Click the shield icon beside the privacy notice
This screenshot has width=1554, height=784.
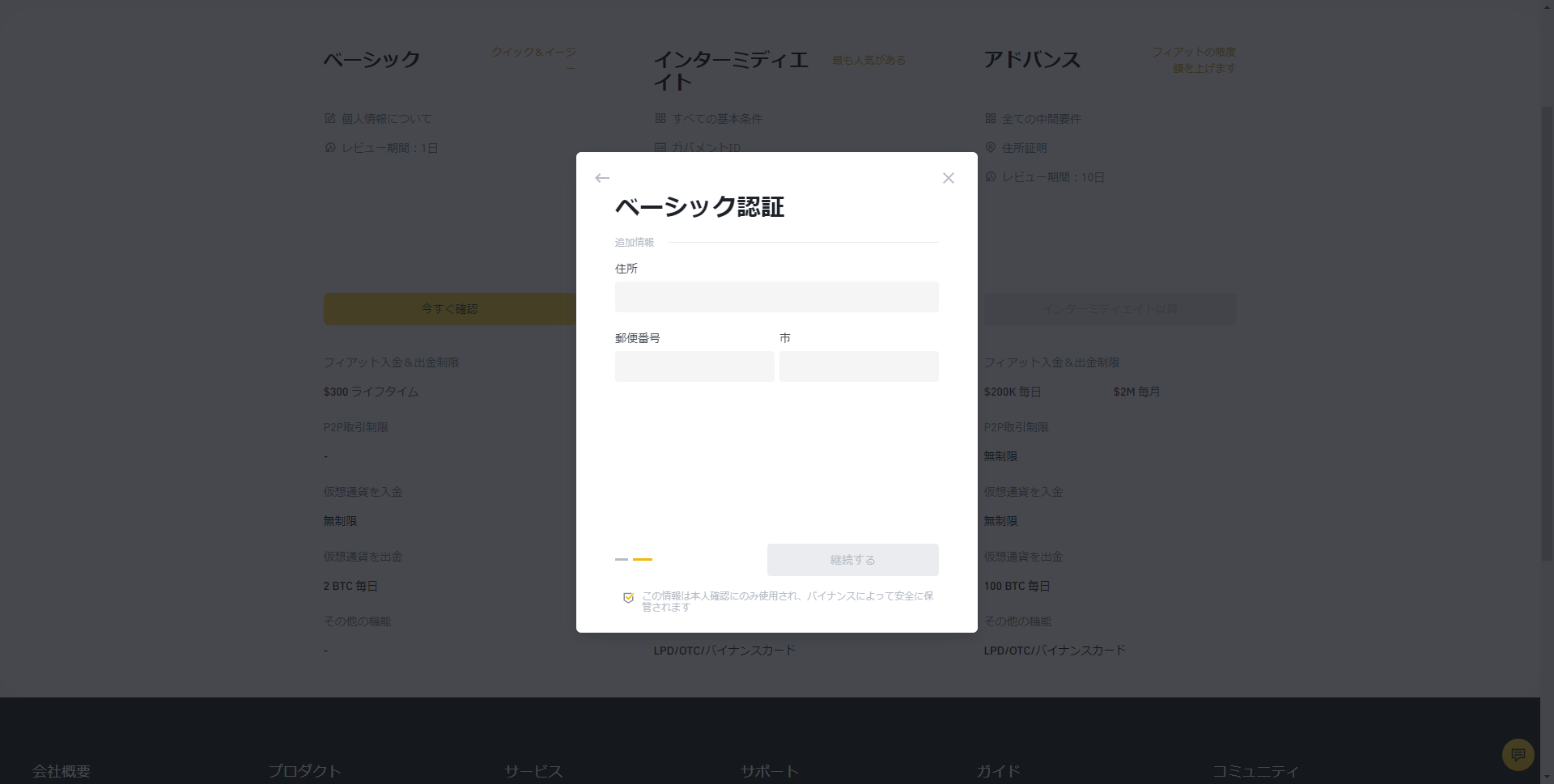[628, 598]
